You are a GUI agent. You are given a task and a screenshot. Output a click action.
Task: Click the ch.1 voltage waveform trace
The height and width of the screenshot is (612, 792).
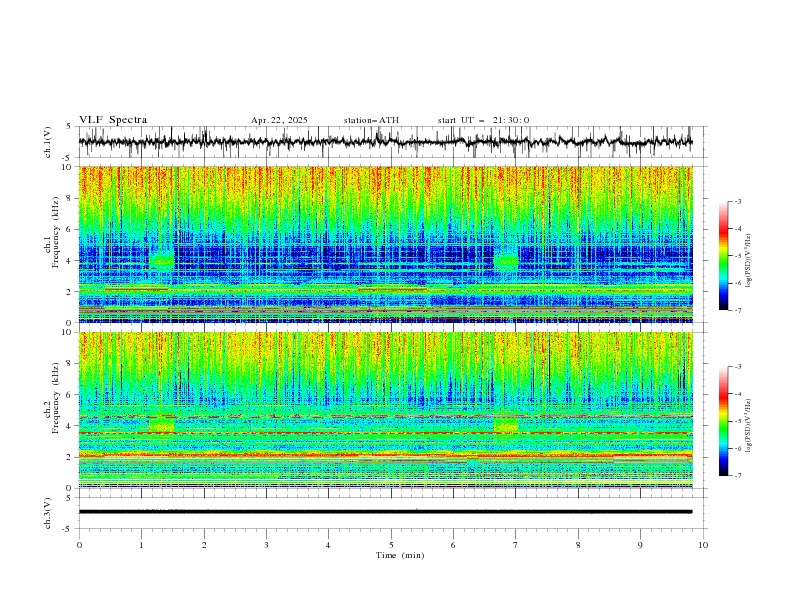(385, 142)
